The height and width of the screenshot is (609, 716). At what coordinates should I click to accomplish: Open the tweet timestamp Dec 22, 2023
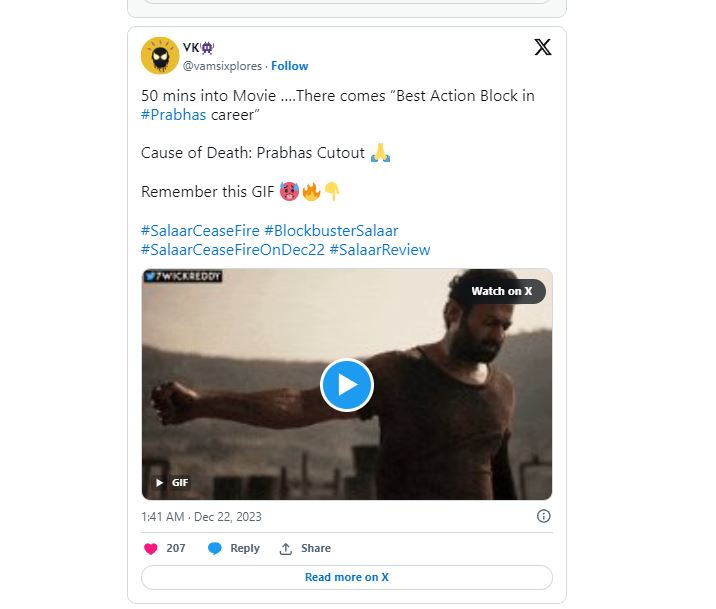pos(201,516)
